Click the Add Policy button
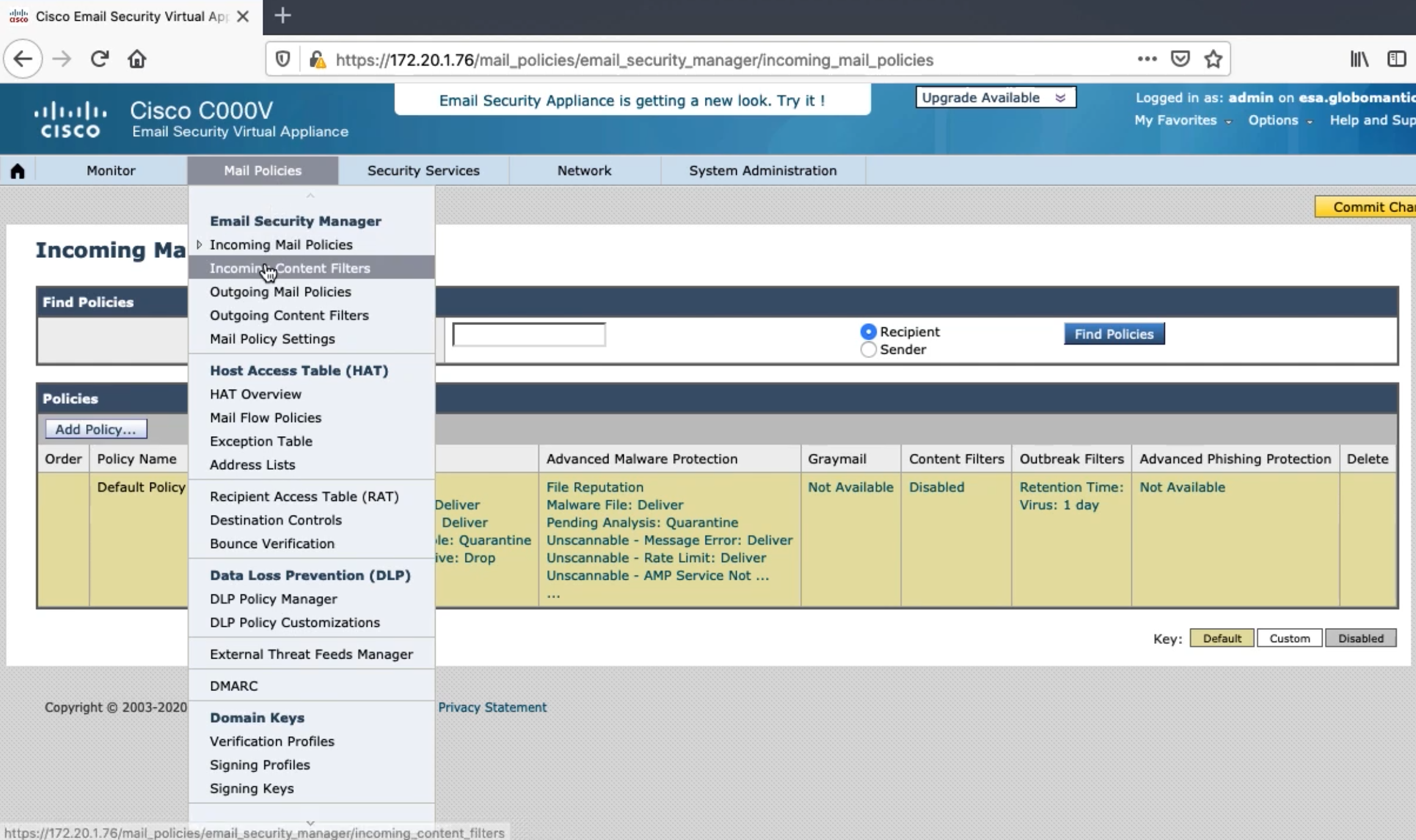 96,429
